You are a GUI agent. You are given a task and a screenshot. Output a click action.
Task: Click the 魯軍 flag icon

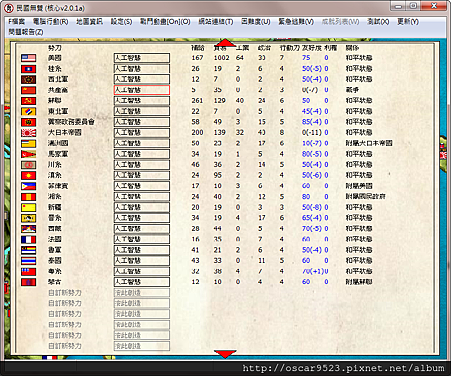point(28,250)
